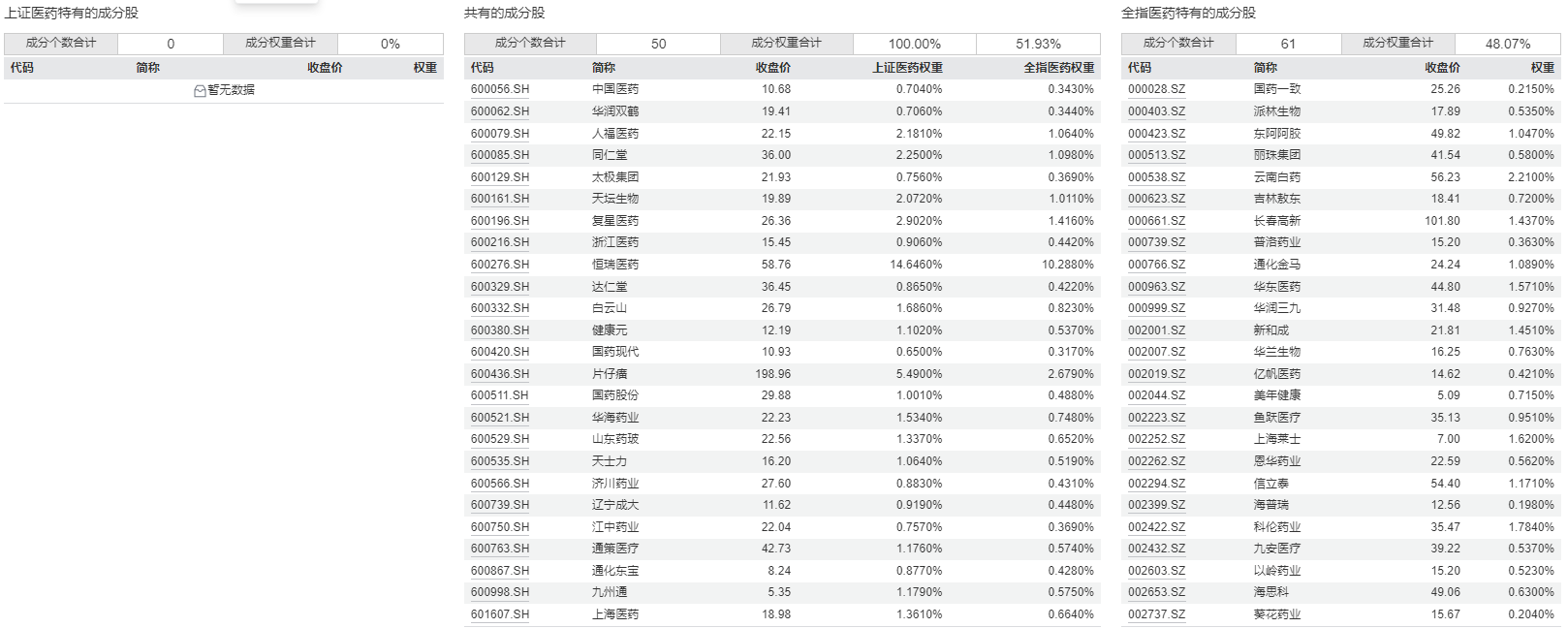Select the 恒瑞医药 name cell
1568x628 pixels.
pos(615,265)
